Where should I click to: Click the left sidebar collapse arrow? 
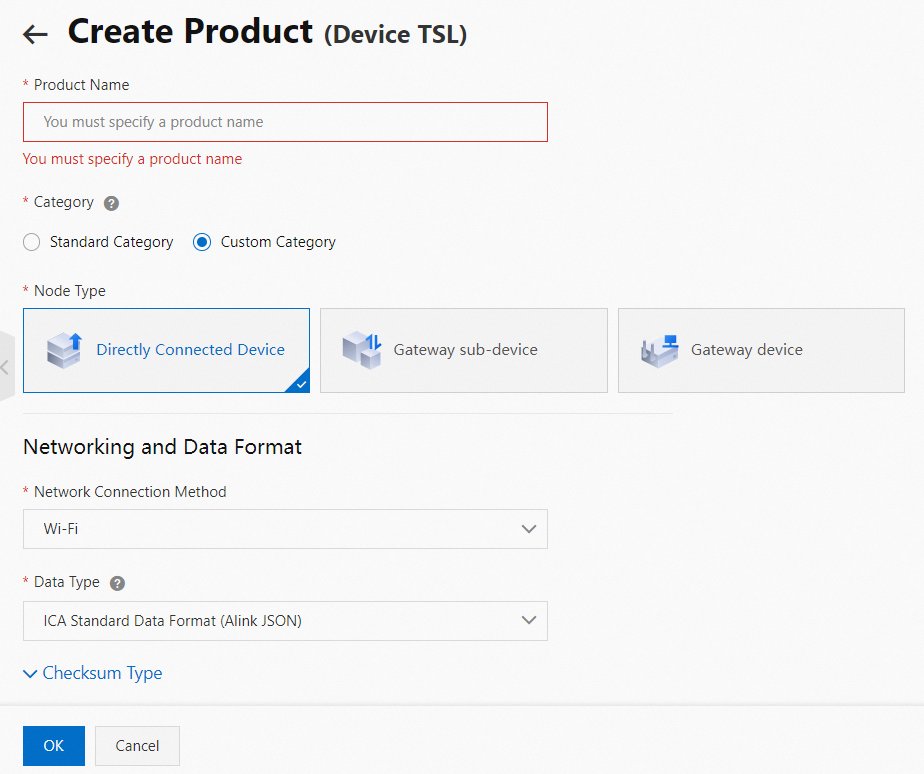tap(5, 367)
